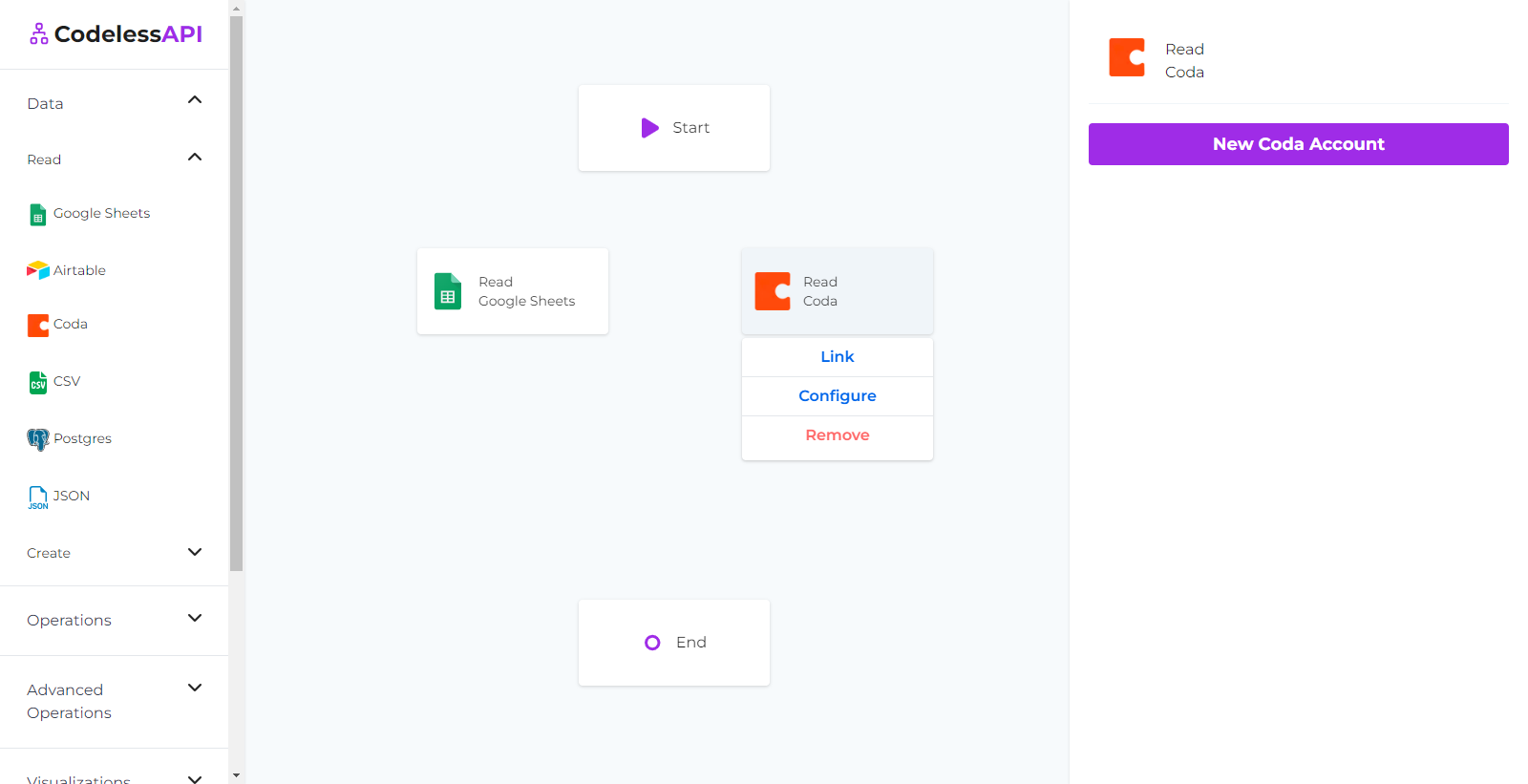This screenshot has height=784, width=1528.
Task: Click the Coda icon in right panel header
Action: click(1127, 57)
